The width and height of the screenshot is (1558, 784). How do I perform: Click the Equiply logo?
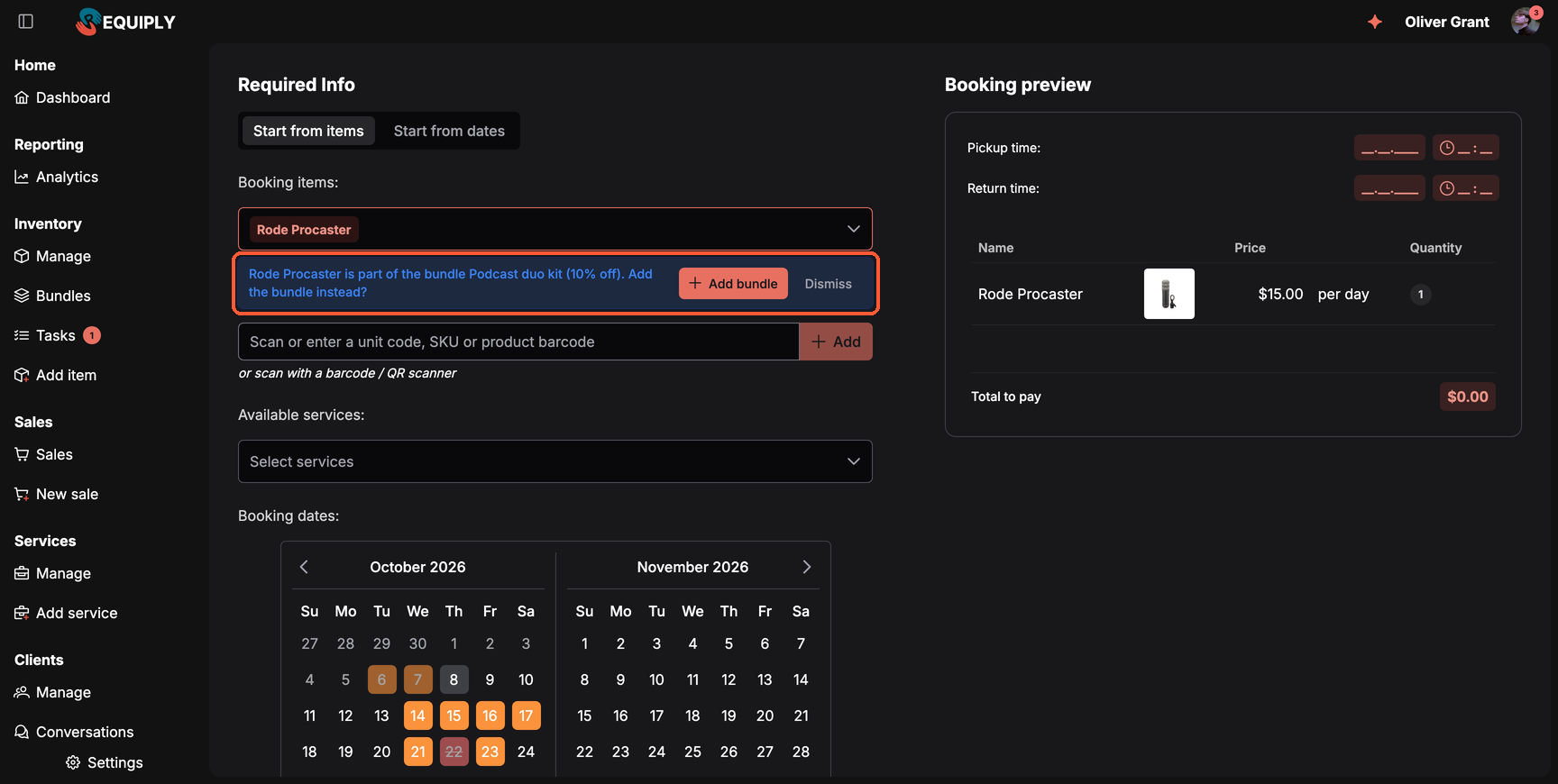(125, 22)
